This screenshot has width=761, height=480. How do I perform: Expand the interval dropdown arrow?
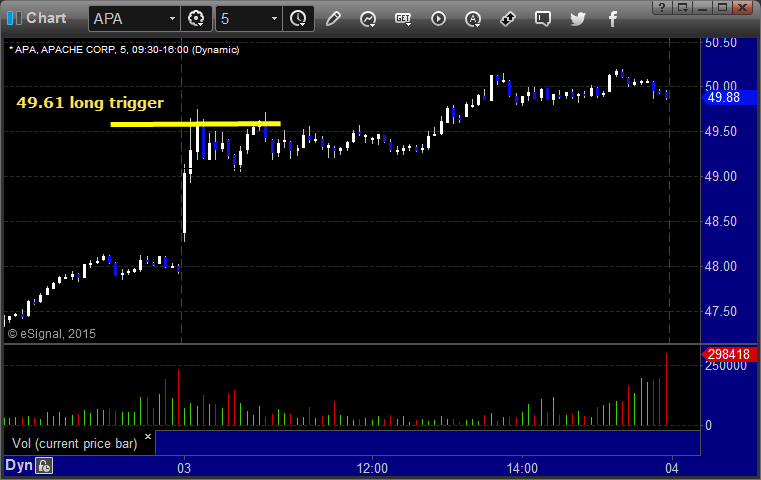274,19
